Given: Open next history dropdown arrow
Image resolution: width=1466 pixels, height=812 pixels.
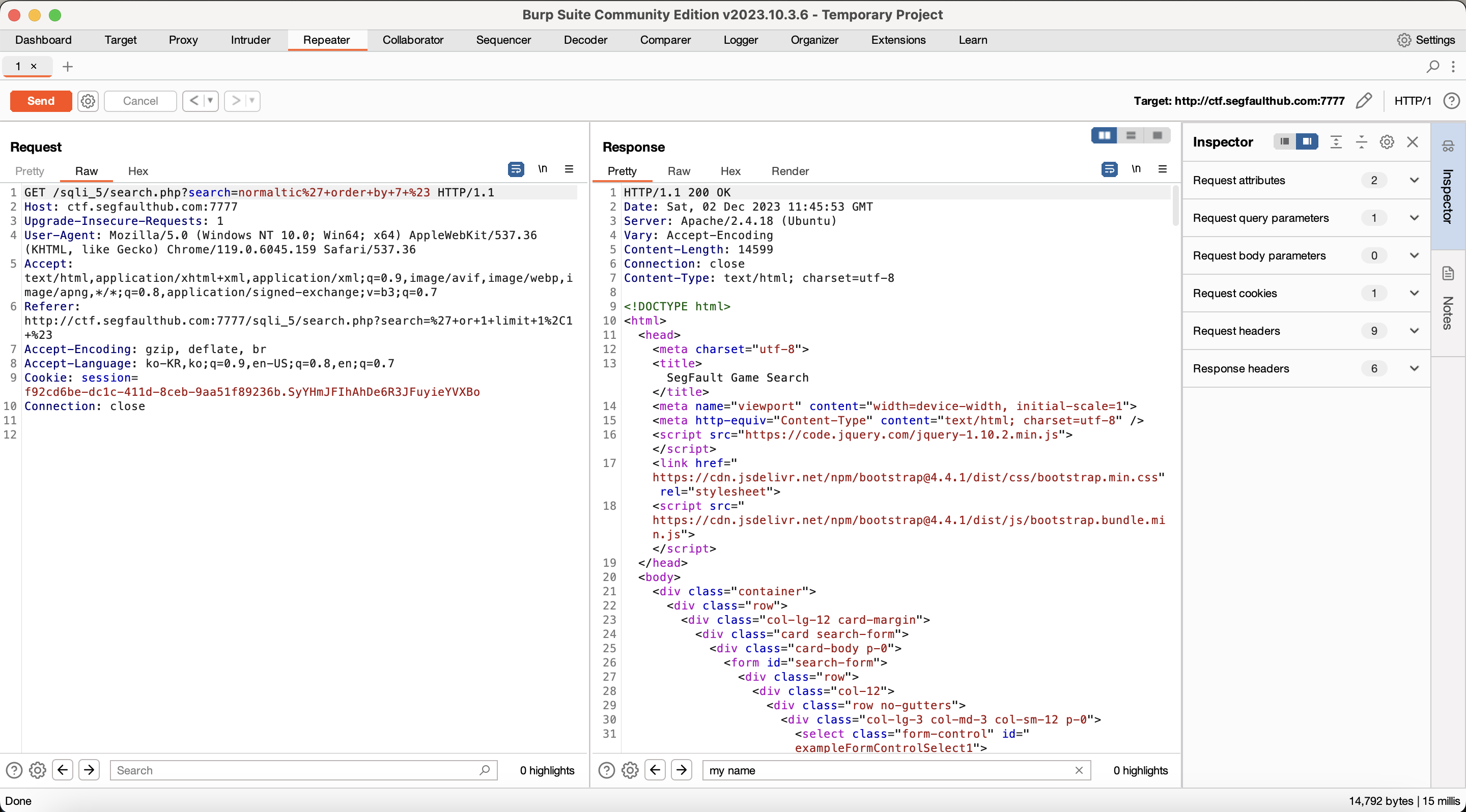Looking at the screenshot, I should coord(252,101).
